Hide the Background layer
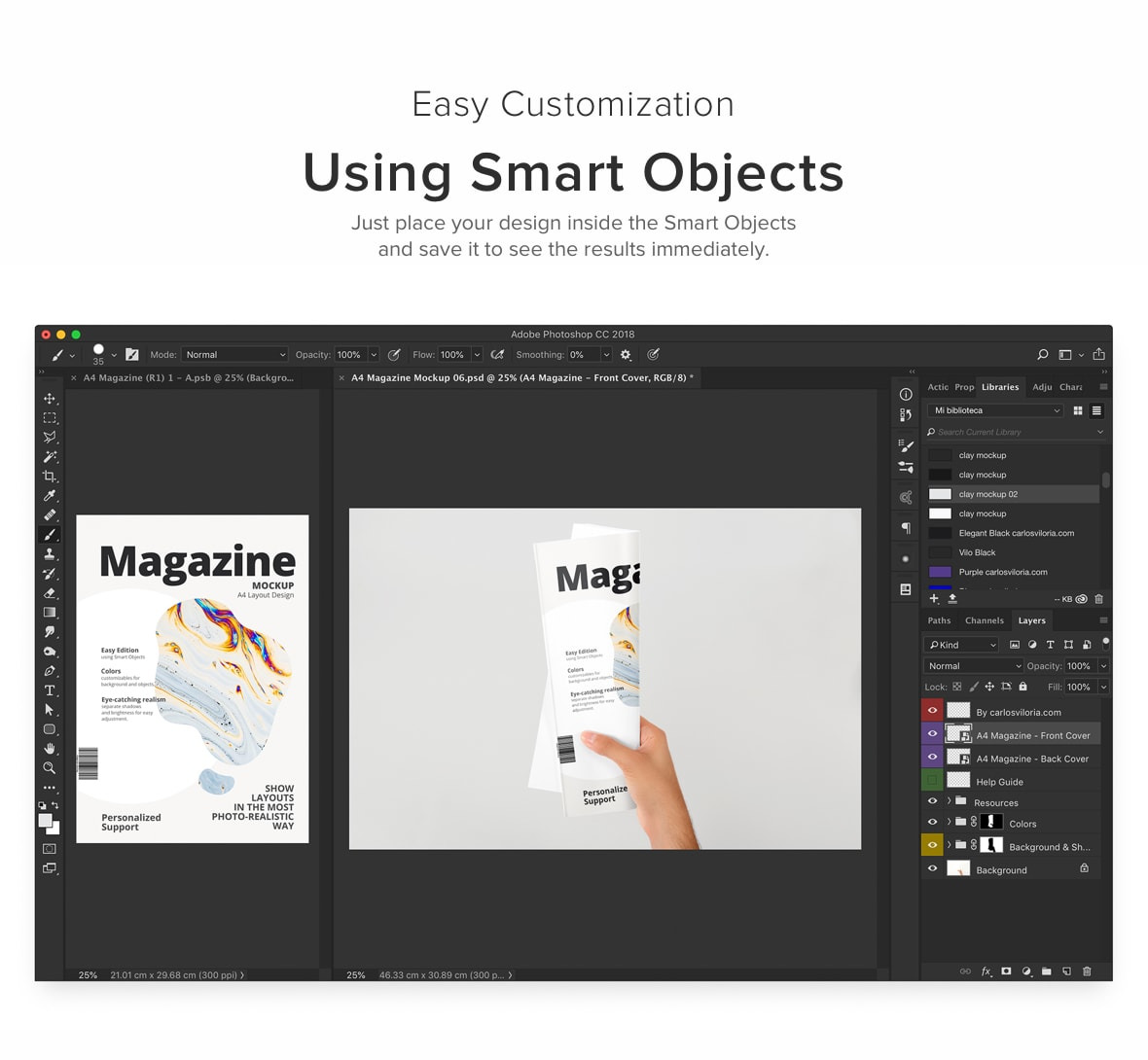Viewport: 1148px width, 1060px height. pos(932,869)
